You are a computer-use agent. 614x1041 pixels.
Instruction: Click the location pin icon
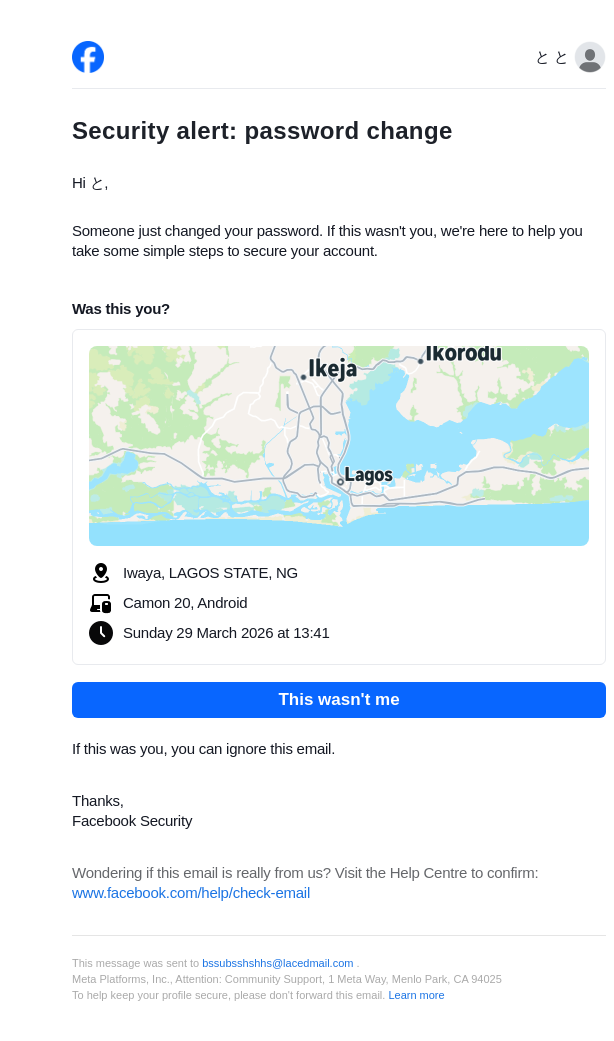tap(101, 573)
